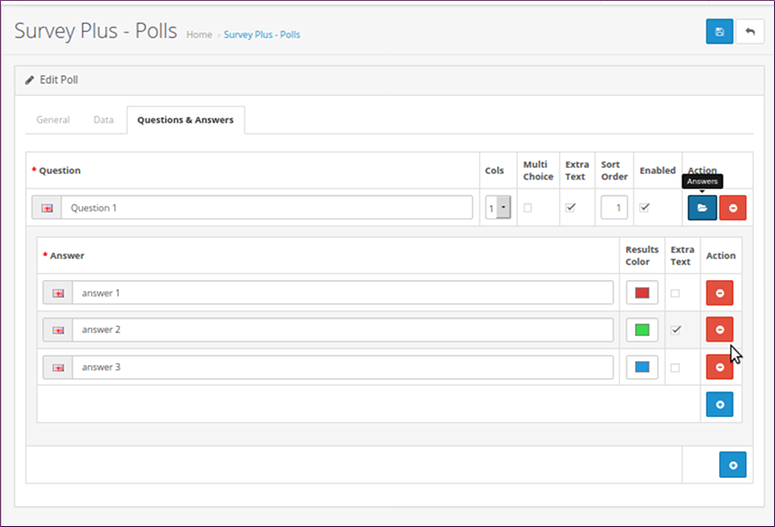Add new answer with blue plus icon
775x527 pixels.
(x=720, y=404)
